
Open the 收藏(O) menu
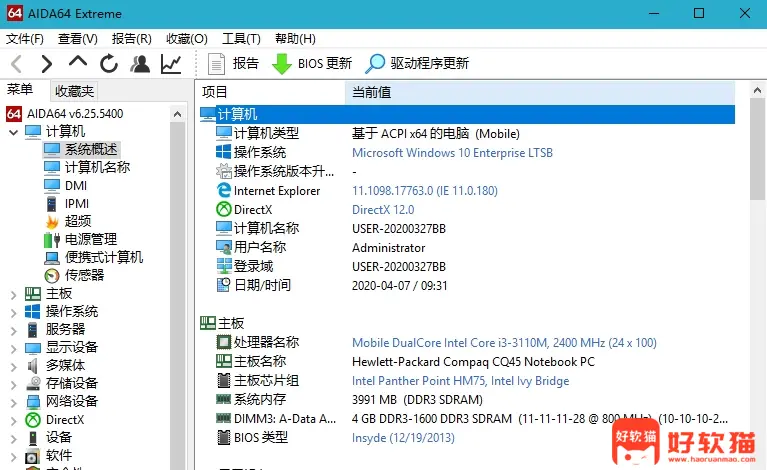[x=186, y=39]
